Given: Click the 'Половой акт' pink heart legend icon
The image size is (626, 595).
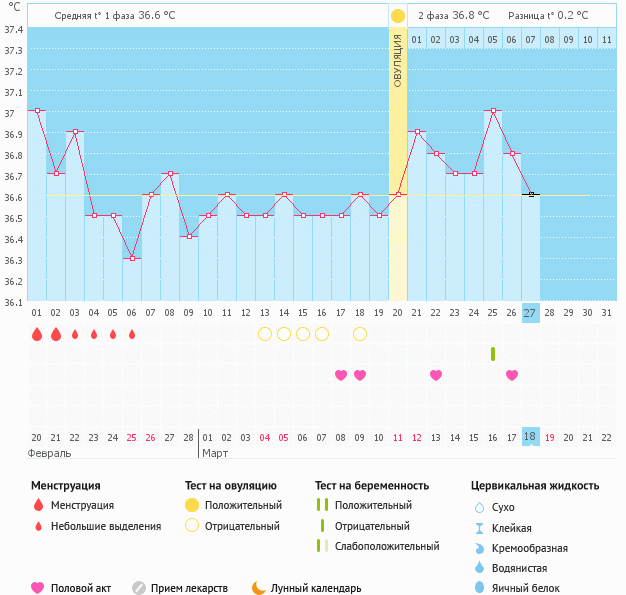Looking at the screenshot, I should coord(38,588).
